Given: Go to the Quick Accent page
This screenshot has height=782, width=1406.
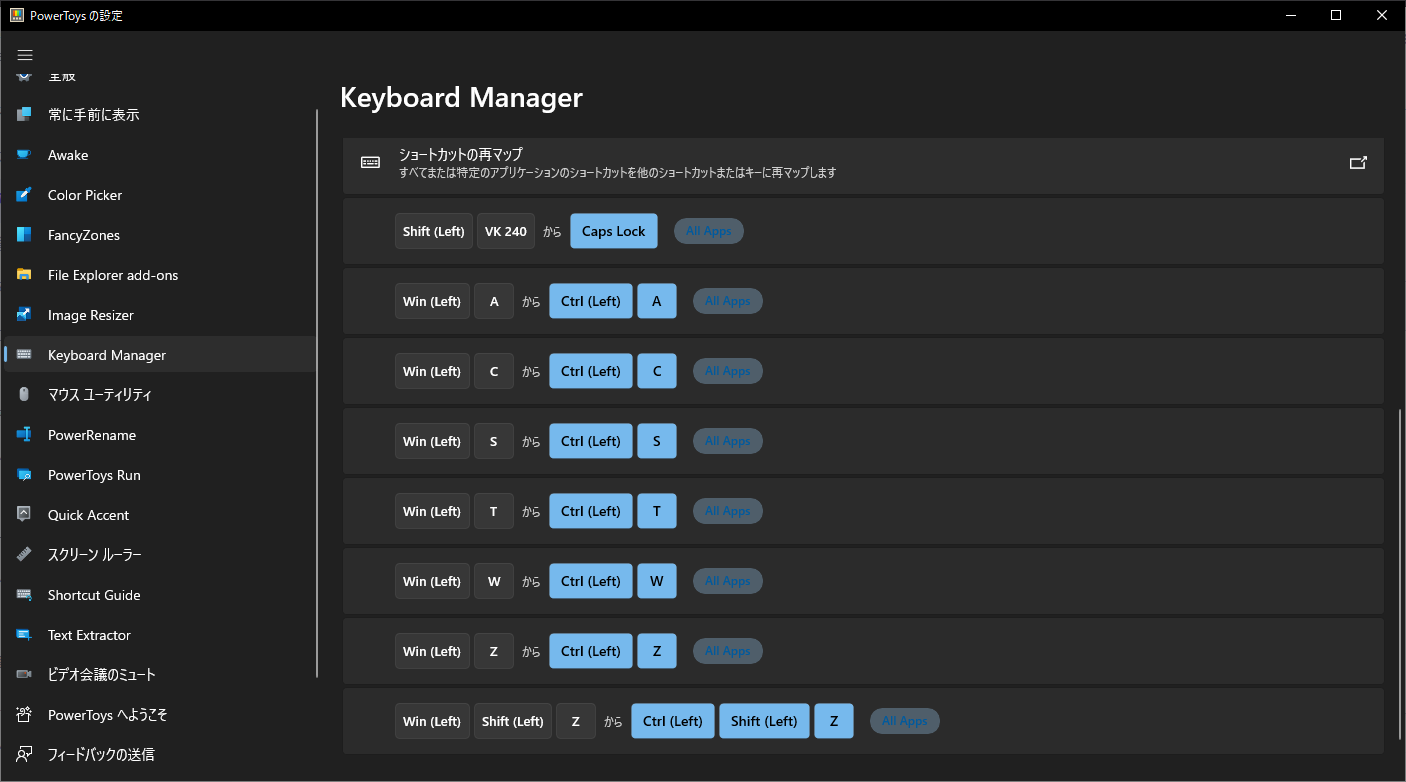Looking at the screenshot, I should point(88,515).
